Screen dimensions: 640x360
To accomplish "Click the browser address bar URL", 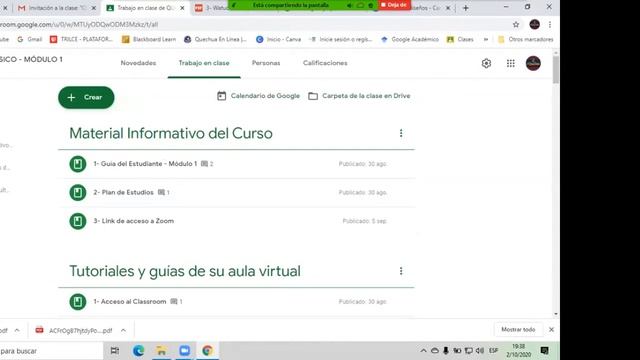I will click(x=79, y=24).
